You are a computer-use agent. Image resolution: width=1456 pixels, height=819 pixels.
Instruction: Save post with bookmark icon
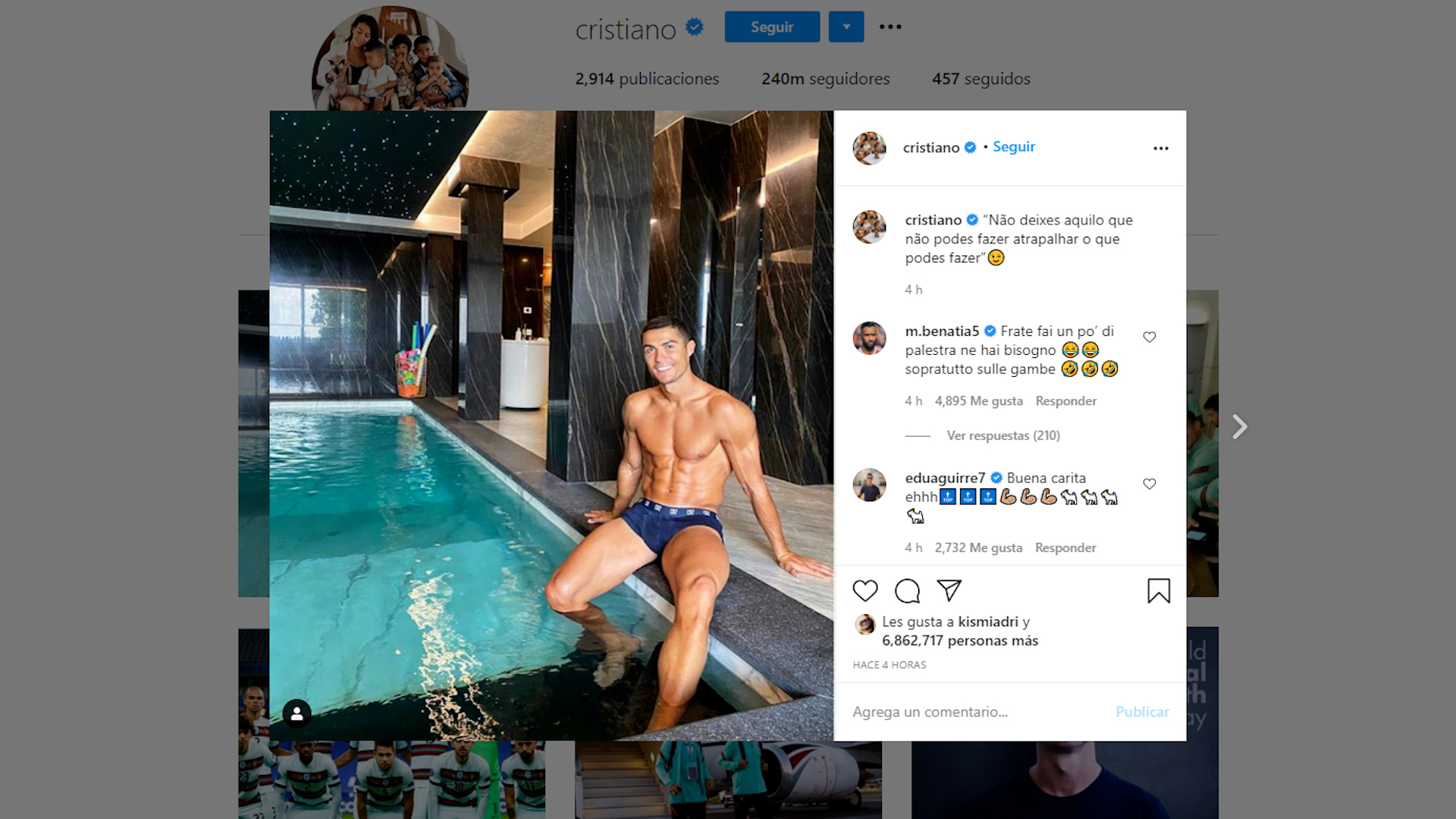click(x=1159, y=591)
